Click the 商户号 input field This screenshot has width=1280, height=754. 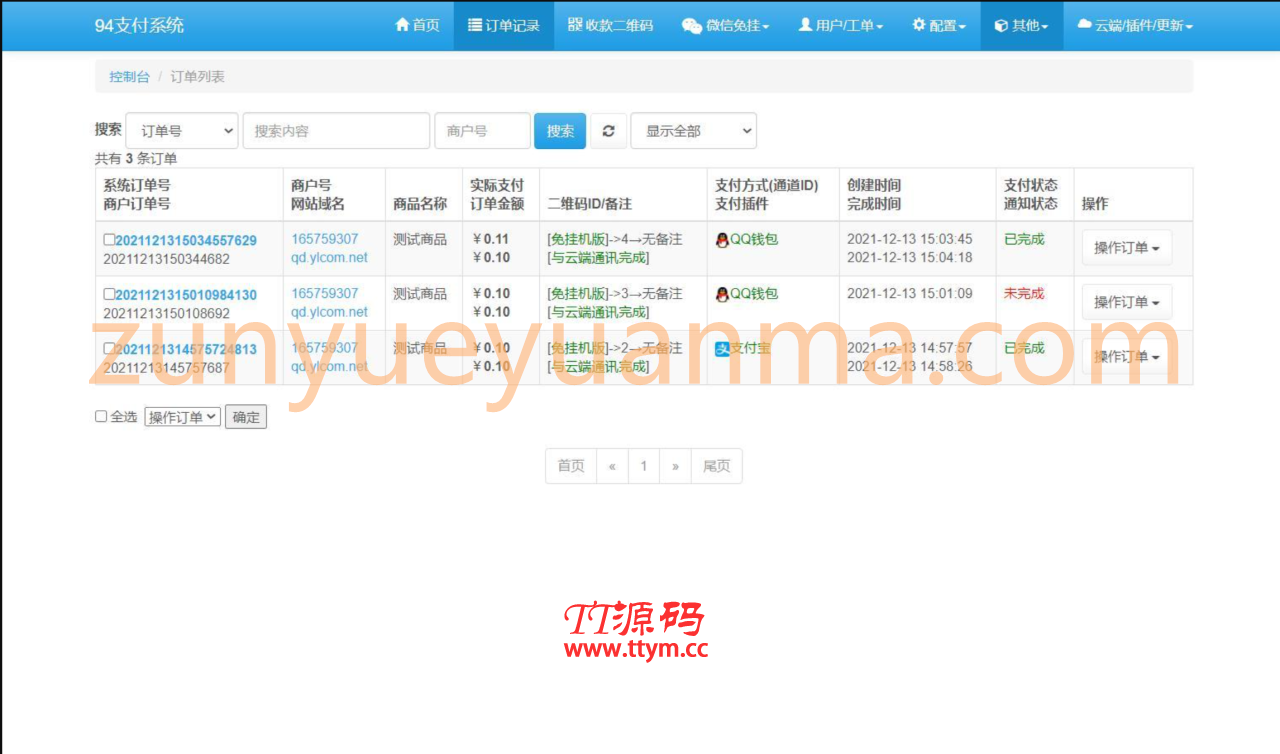[482, 131]
